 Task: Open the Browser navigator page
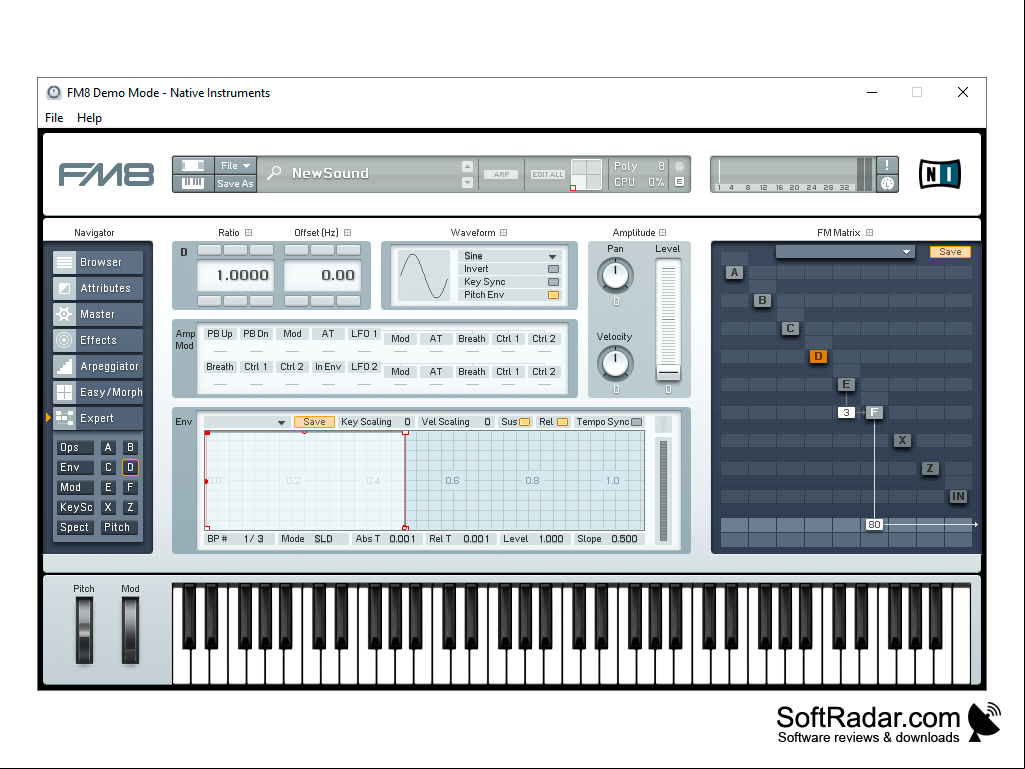[x=97, y=262]
